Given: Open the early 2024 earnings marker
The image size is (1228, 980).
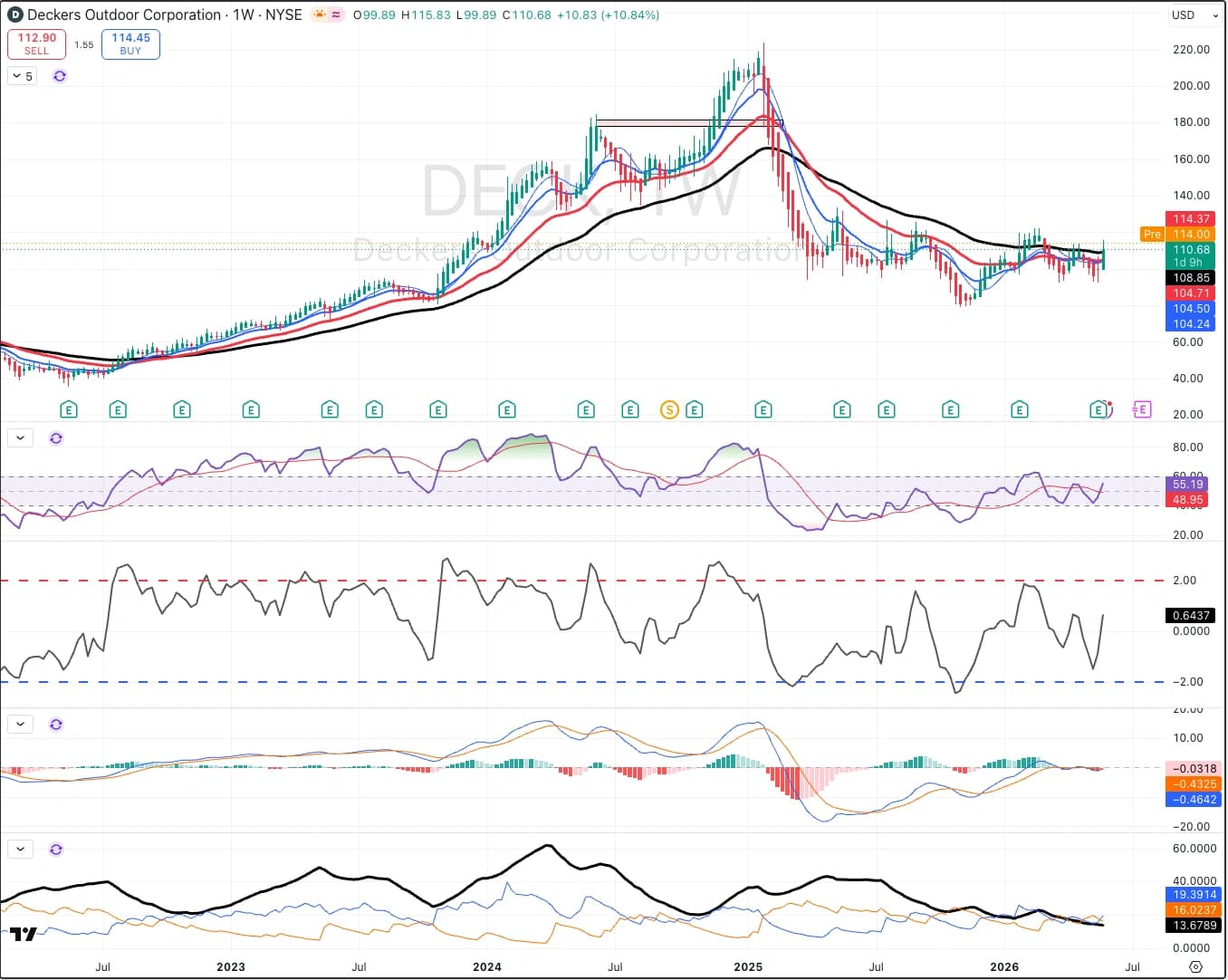Looking at the screenshot, I should coord(507,410).
